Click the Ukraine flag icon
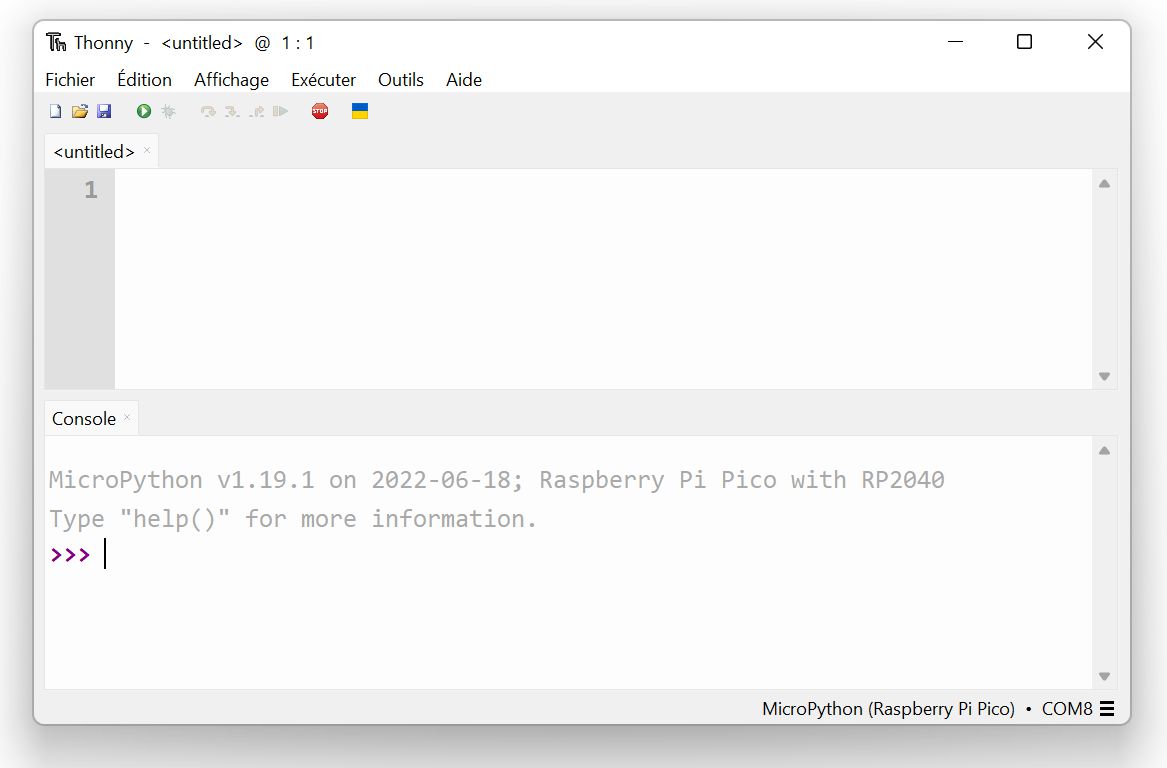This screenshot has width=1167, height=768. (x=360, y=112)
